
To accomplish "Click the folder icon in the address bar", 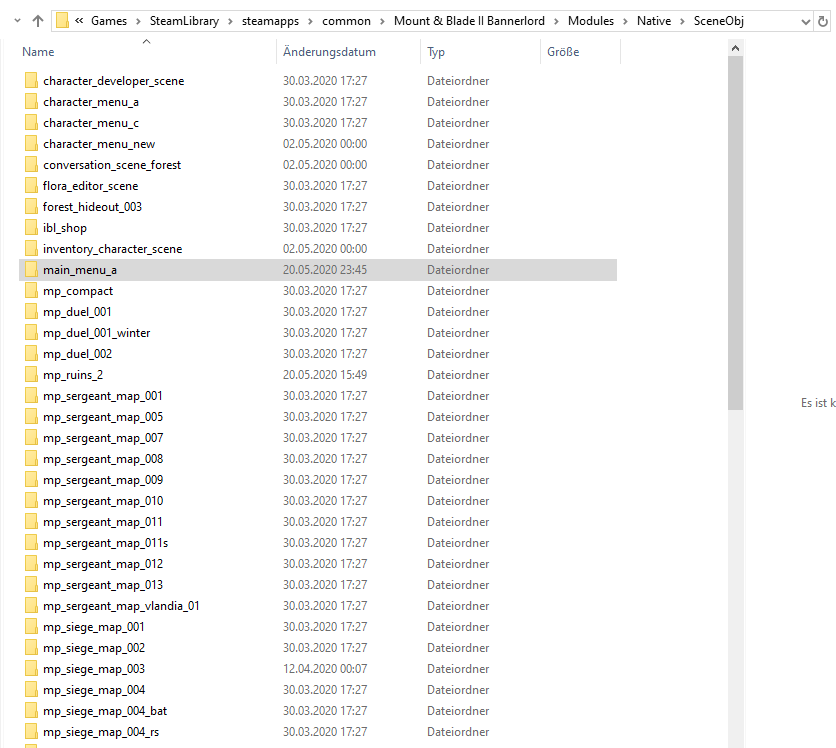I will click(x=63, y=21).
